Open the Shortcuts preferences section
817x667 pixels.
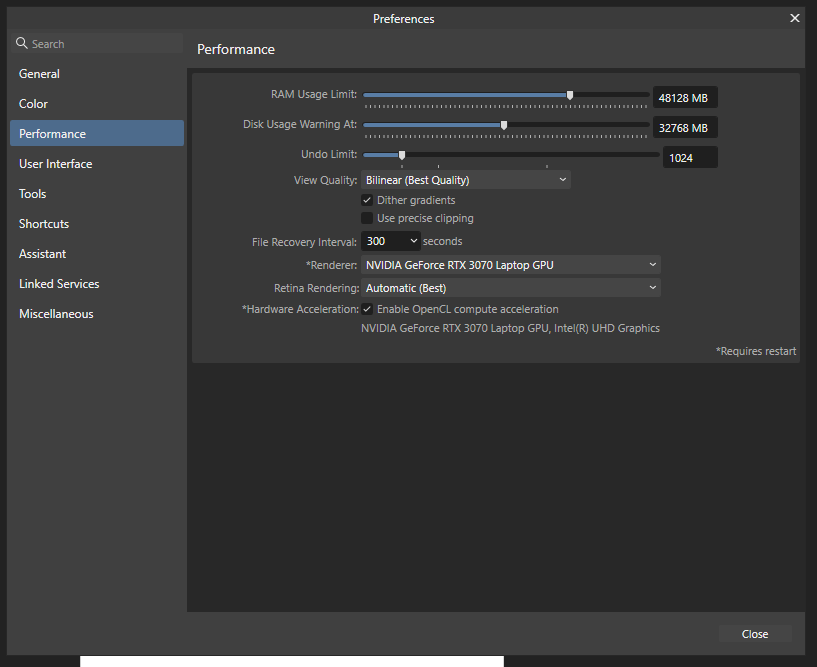tap(44, 224)
